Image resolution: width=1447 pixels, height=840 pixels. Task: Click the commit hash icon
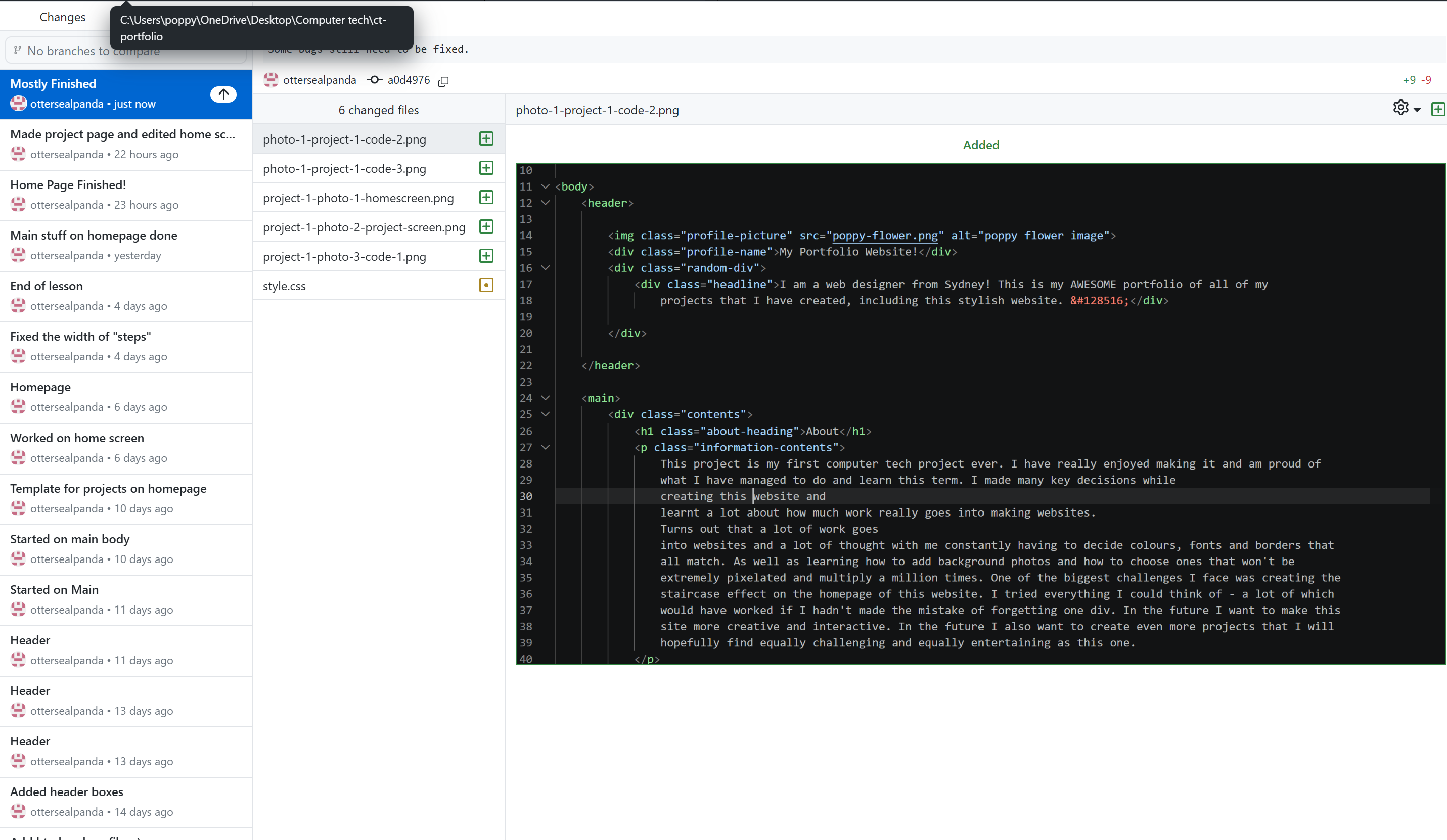[x=374, y=80]
